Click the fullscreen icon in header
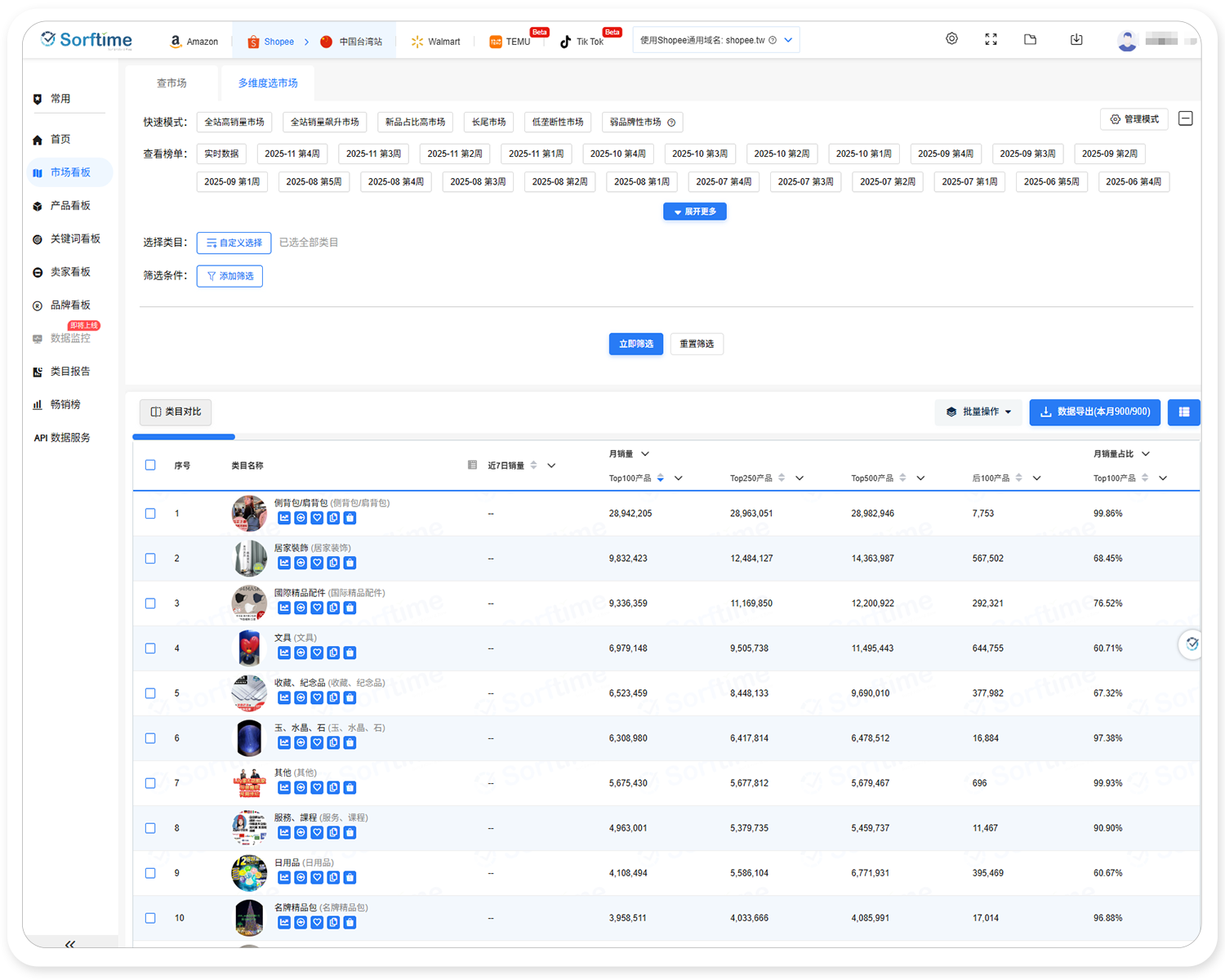The image size is (1225, 980). point(991,39)
